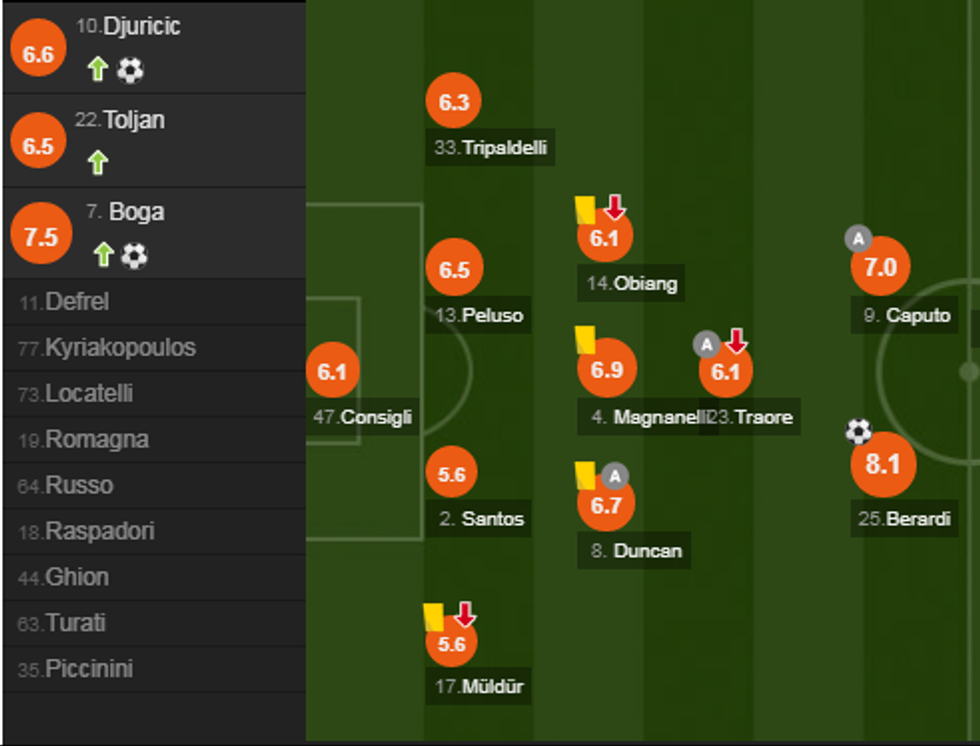The width and height of the screenshot is (980, 746).
Task: Select Peluso's 6.5 rating circle
Action: coord(454,270)
